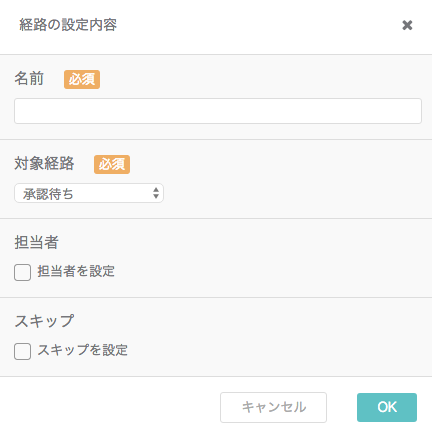Click the empty footer area left of キャンセル

point(110,407)
